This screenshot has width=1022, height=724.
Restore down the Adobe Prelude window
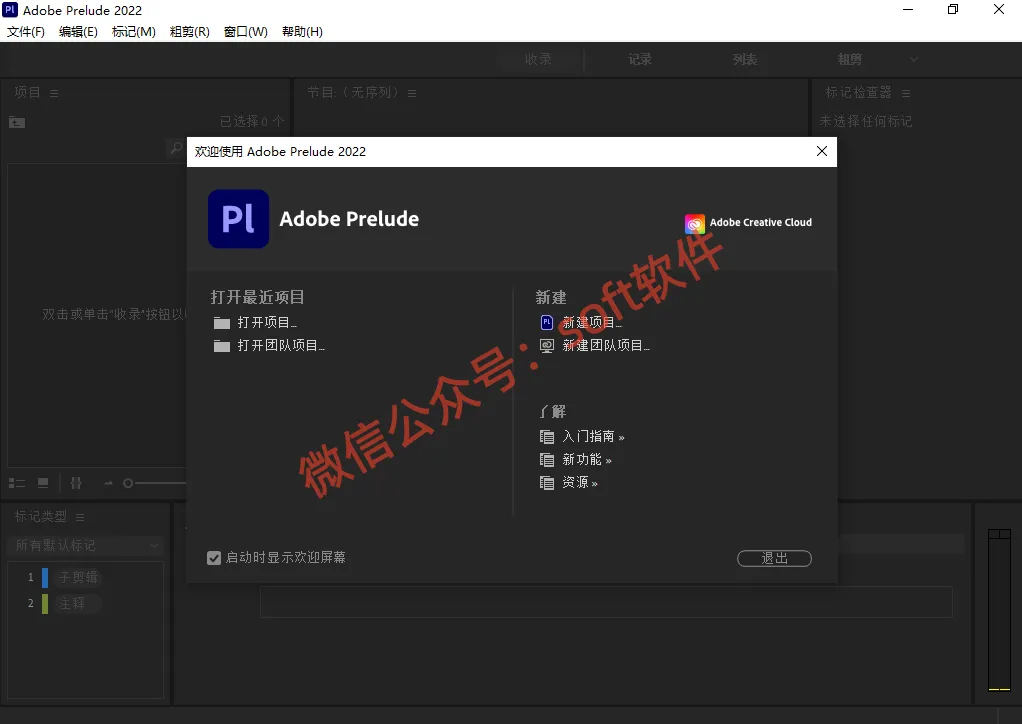click(953, 10)
